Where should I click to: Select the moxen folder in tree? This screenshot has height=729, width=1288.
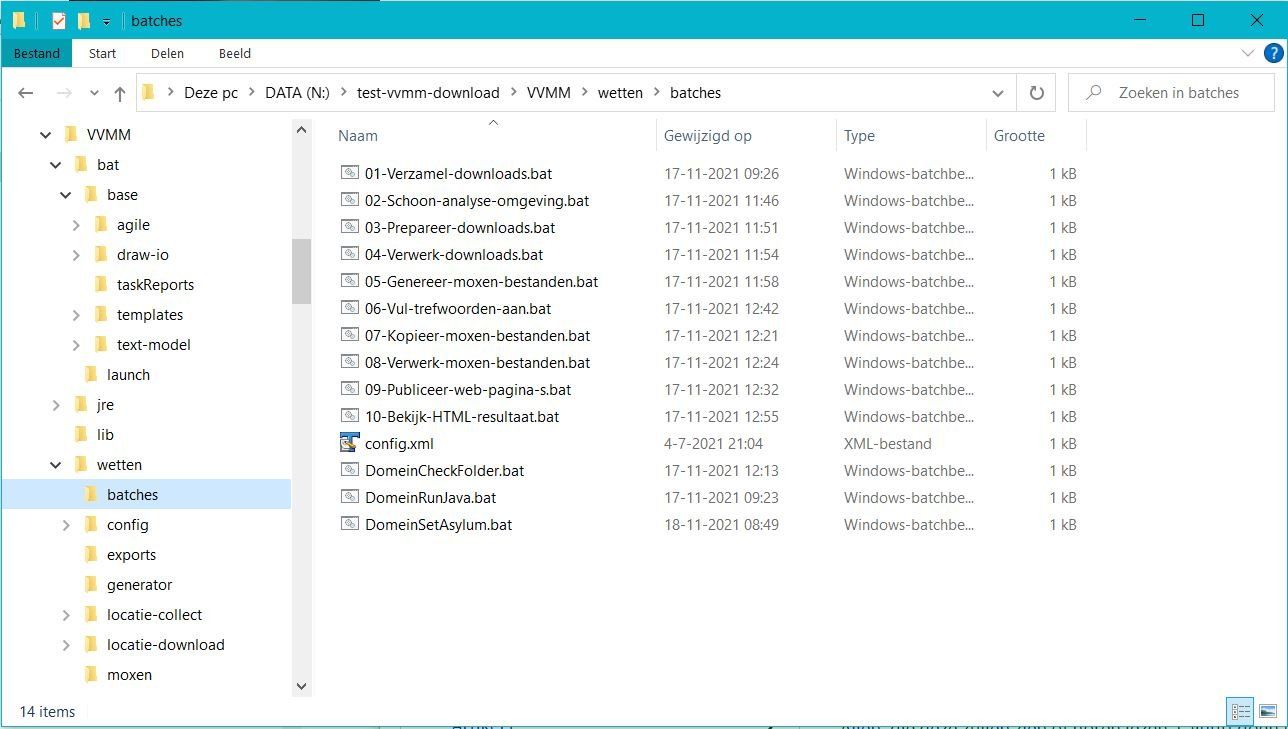129,675
